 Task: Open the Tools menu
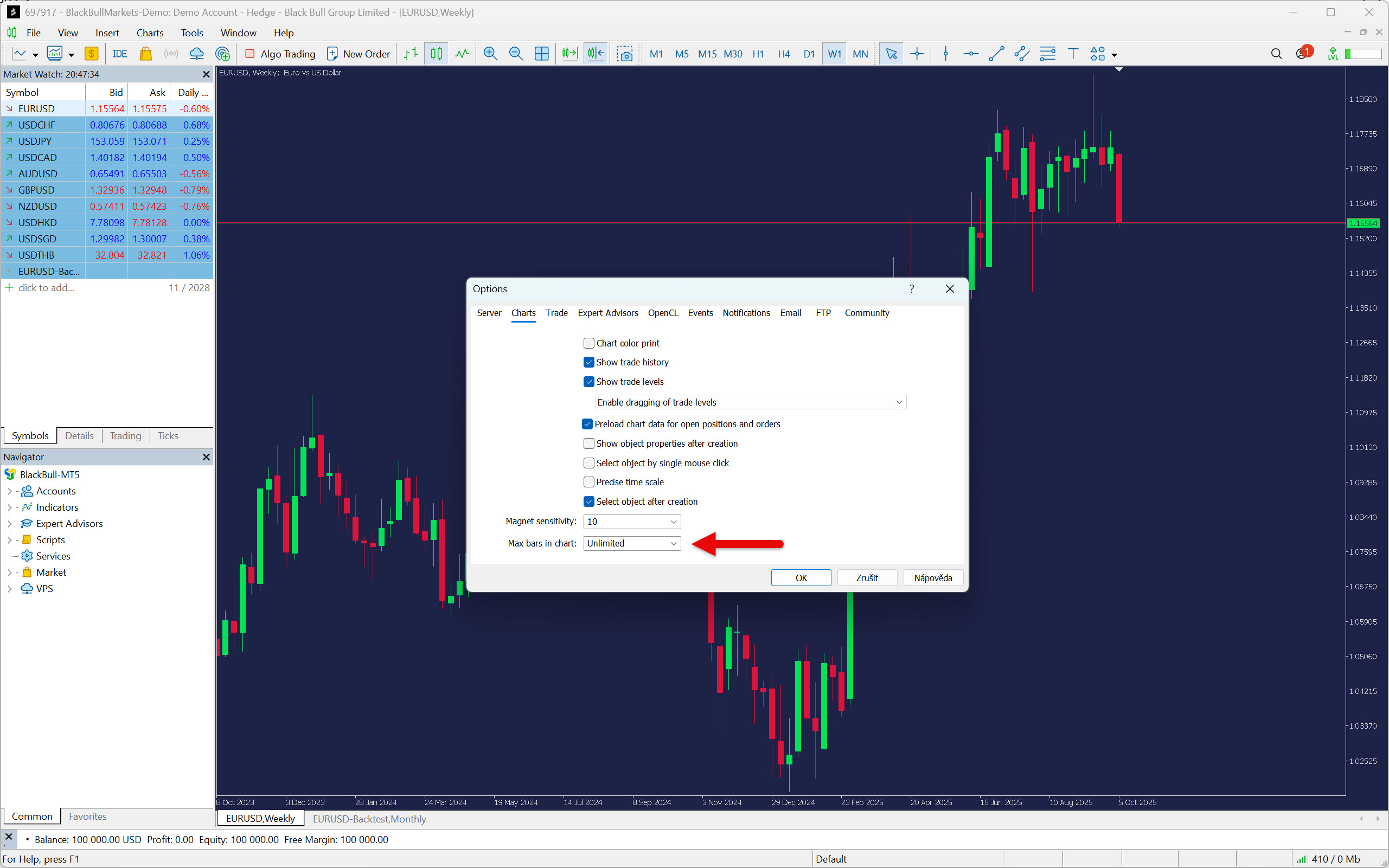click(192, 33)
